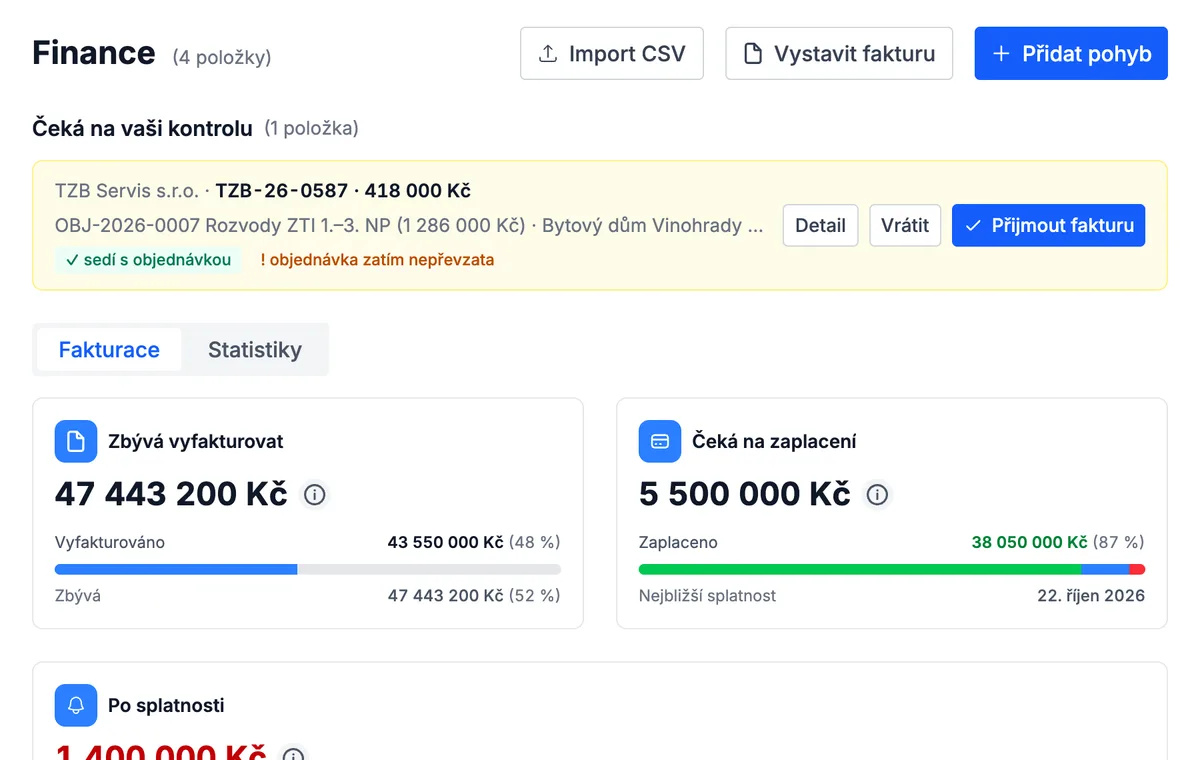Click the checkmark icon in Přijmout fakturu
Image resolution: width=1200 pixels, height=760 pixels.
click(973, 226)
